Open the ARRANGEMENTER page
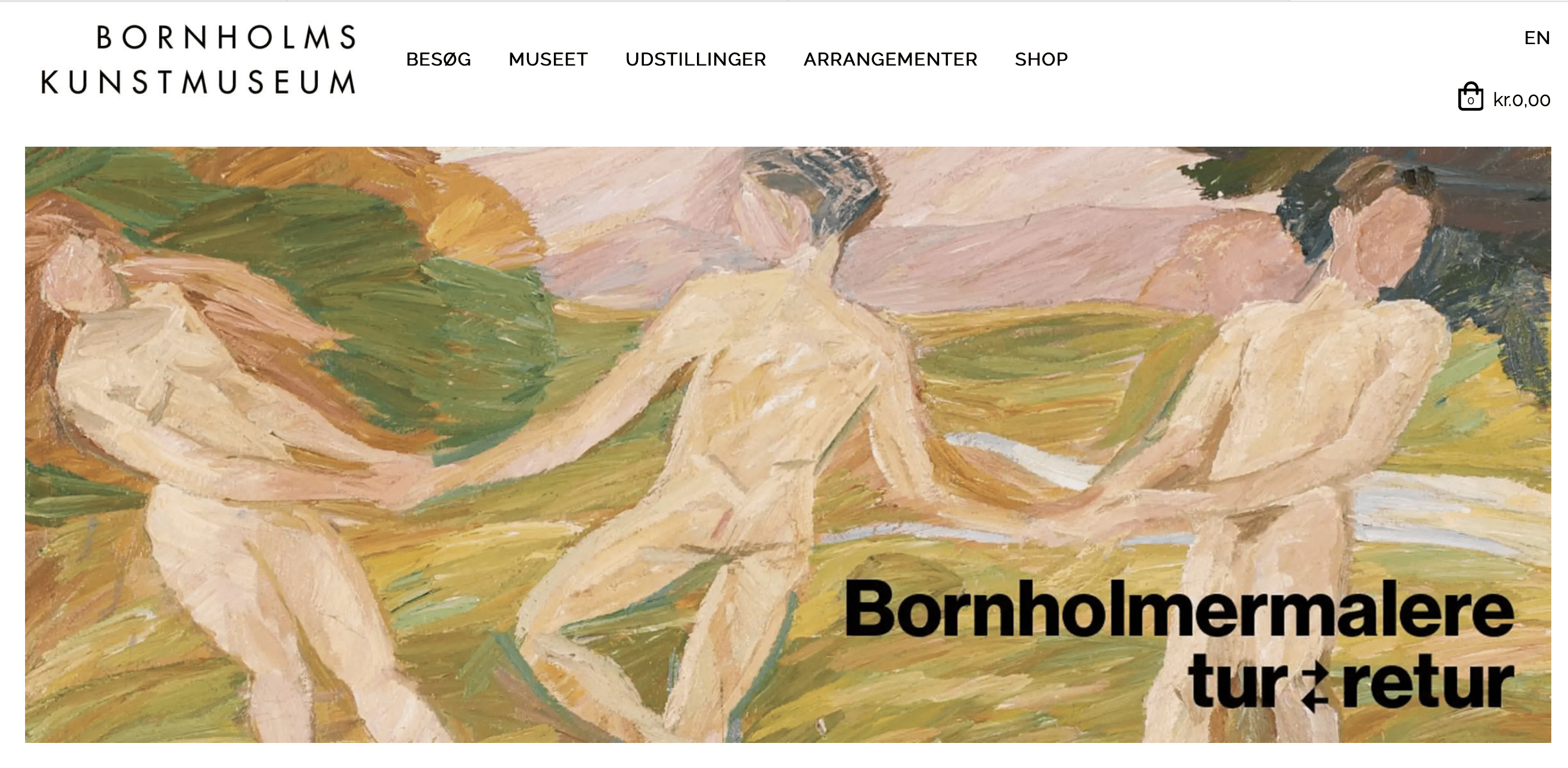Image resolution: width=1568 pixels, height=768 pixels. 890,59
